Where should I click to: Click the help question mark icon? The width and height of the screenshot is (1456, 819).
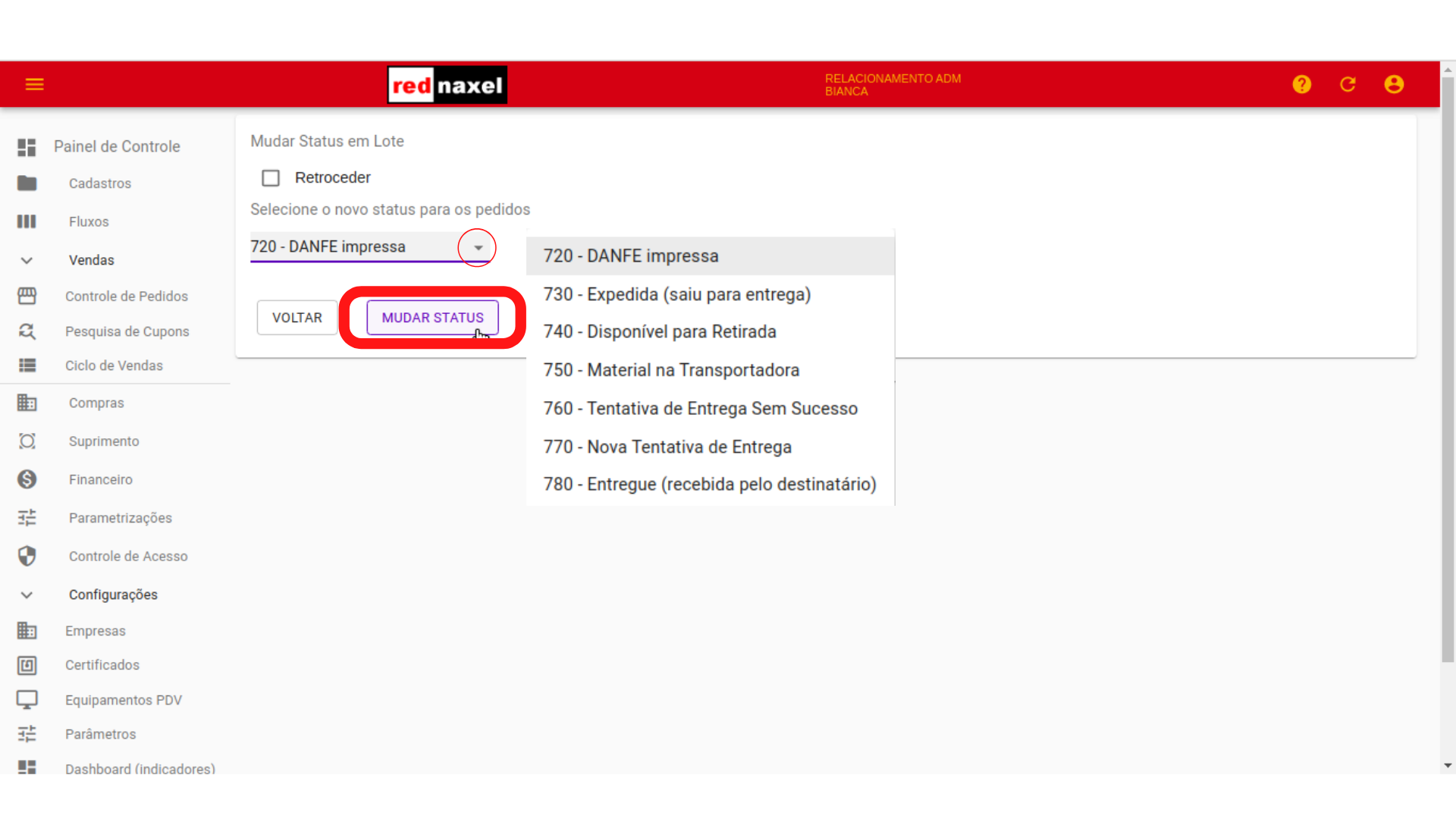[x=1301, y=84]
